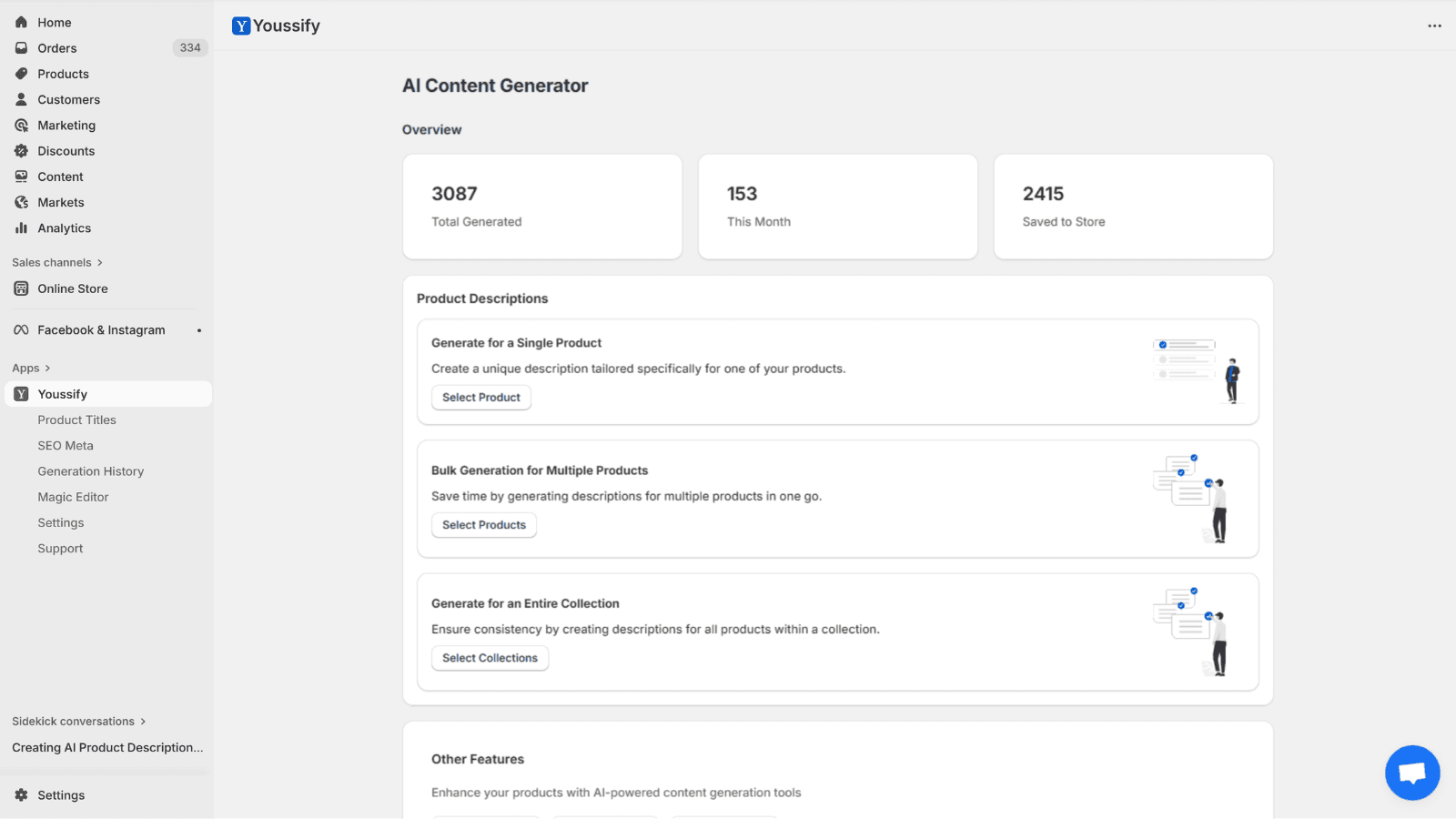Click the Online Store icon

[x=21, y=288]
